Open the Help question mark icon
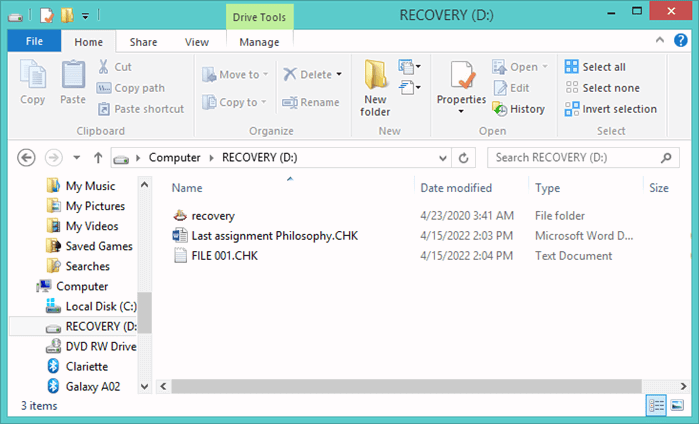699x424 pixels. point(680,40)
